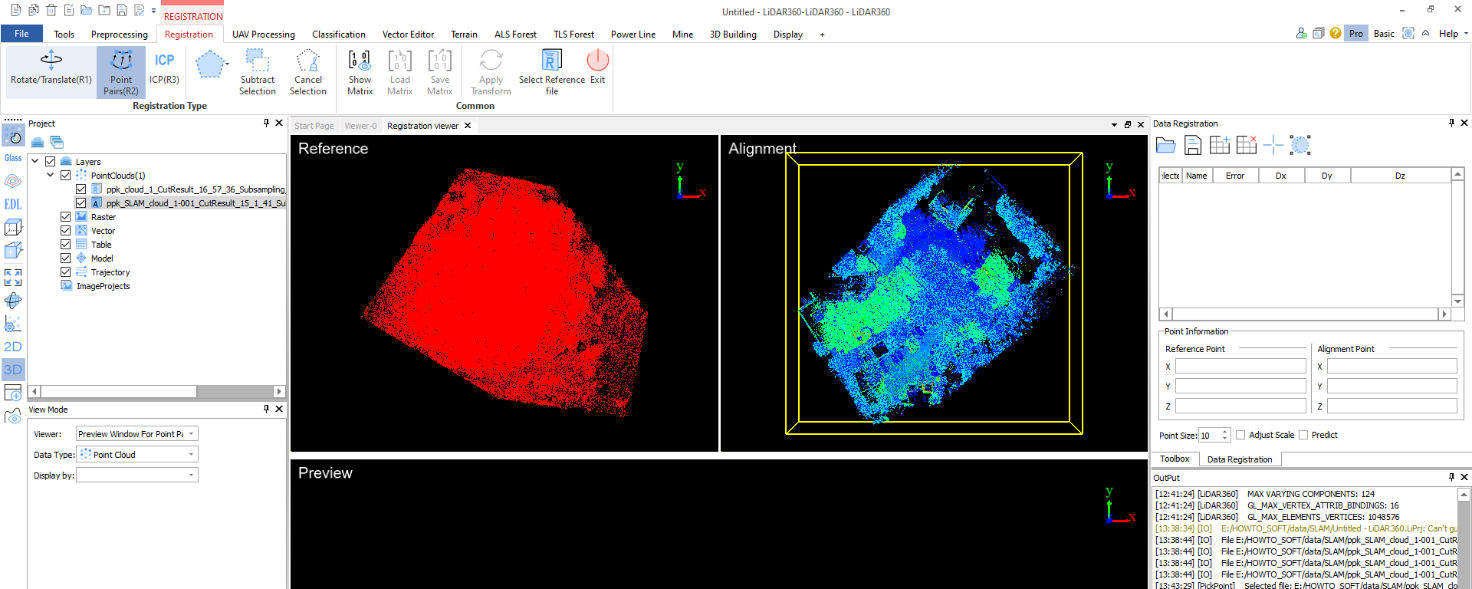The width and height of the screenshot is (1472, 589).
Task: Open file folder icon in Data Registration
Action: click(1165, 145)
